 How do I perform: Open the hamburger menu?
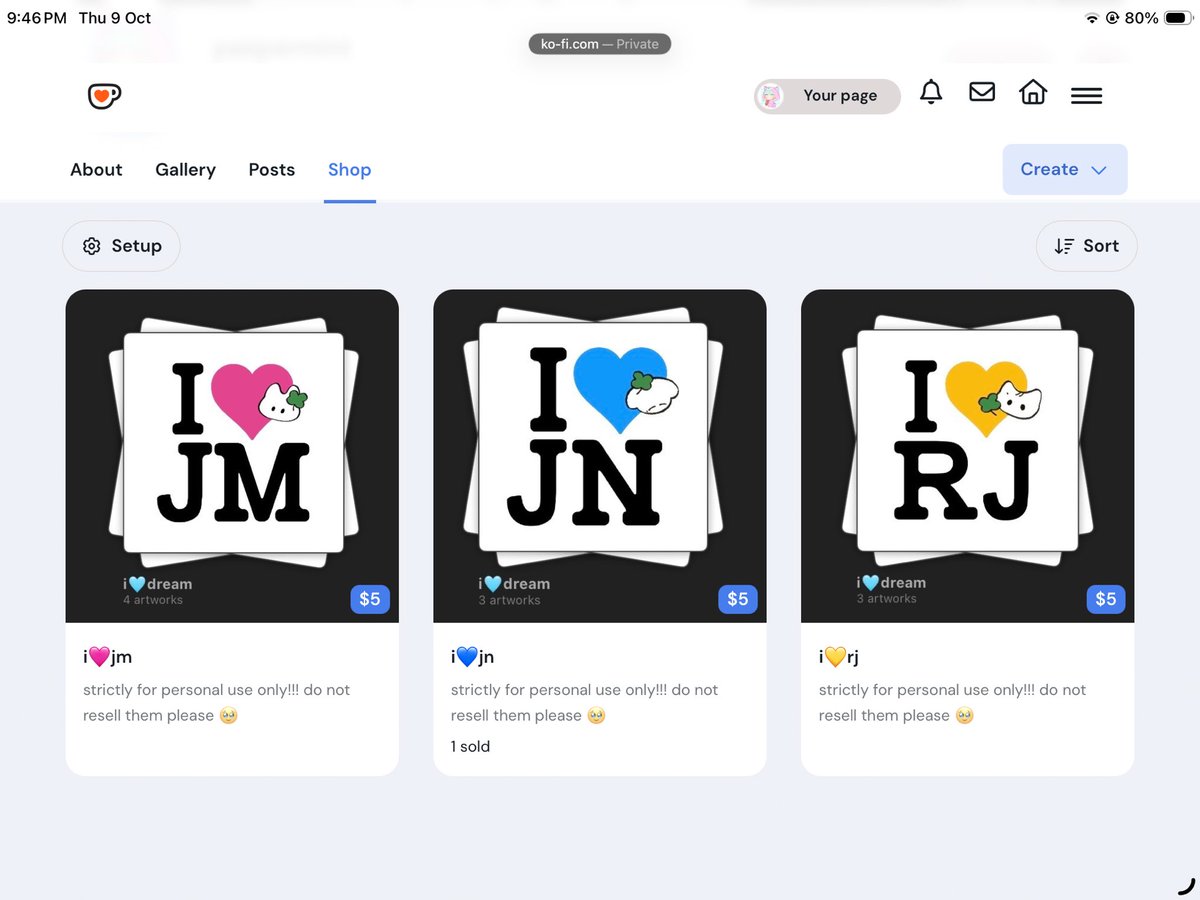click(x=1086, y=95)
